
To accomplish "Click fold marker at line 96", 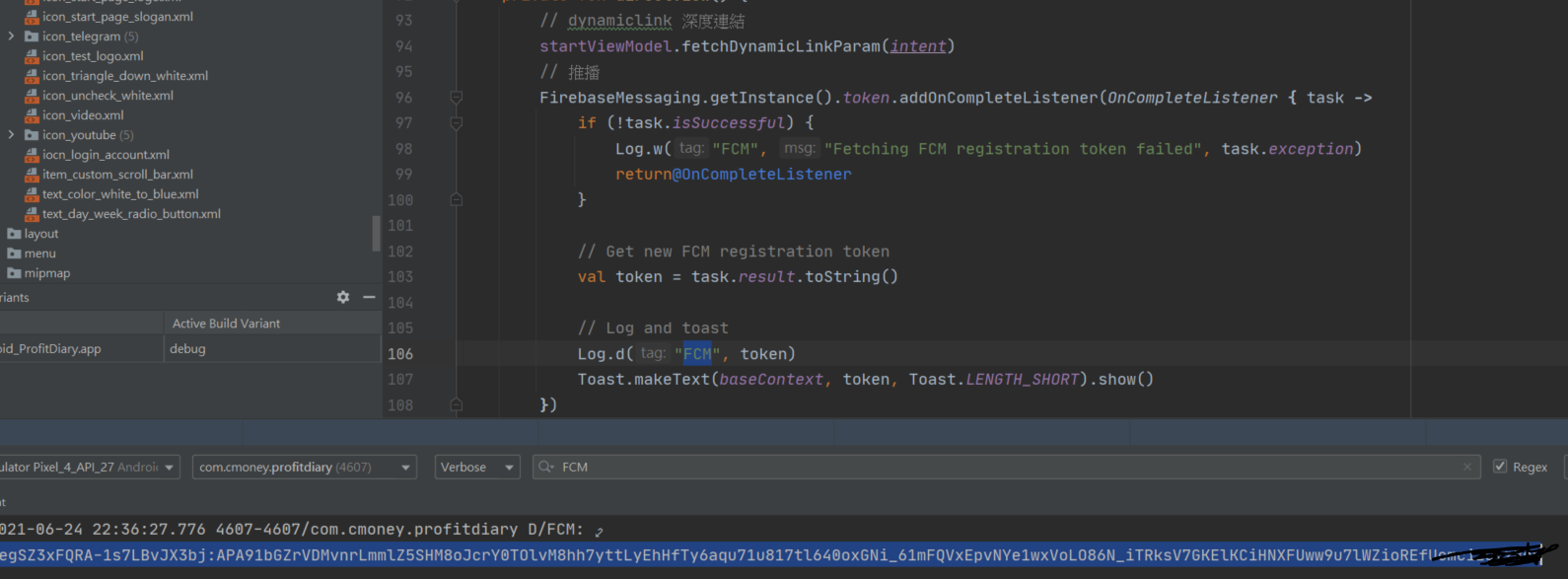I will [x=456, y=98].
